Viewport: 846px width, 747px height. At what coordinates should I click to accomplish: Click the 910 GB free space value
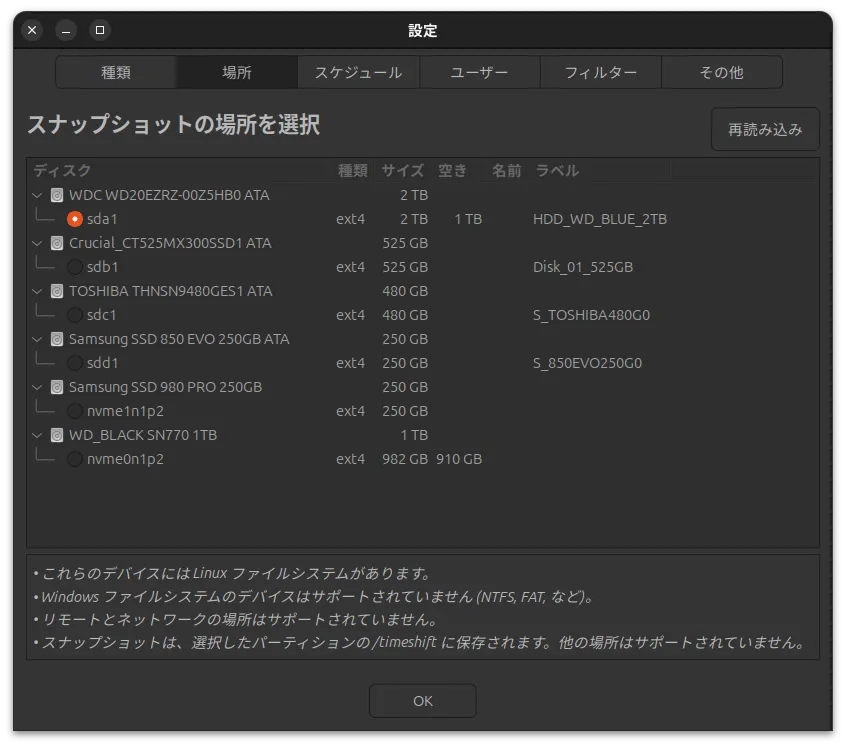click(459, 459)
